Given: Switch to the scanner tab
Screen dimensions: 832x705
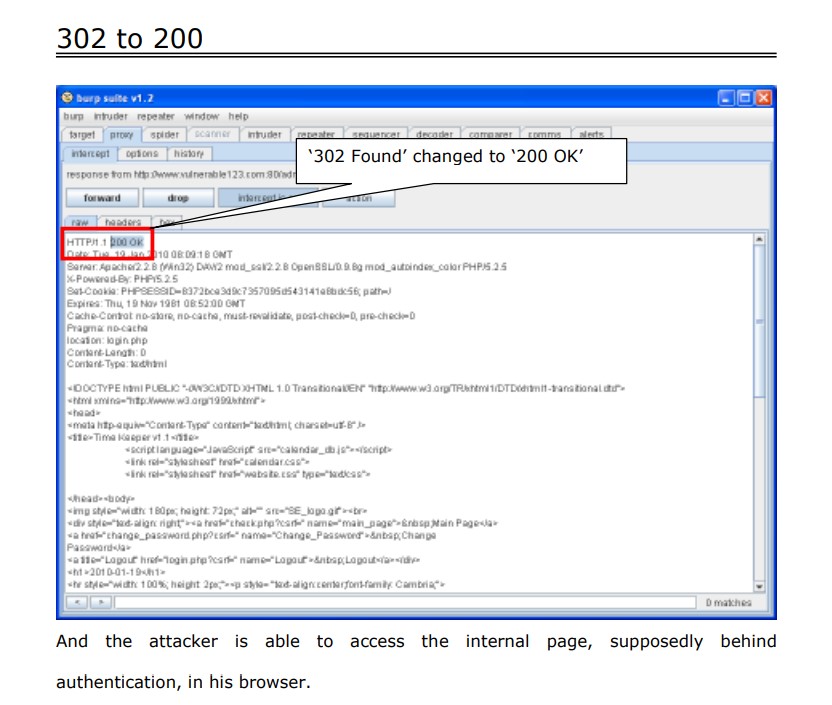Looking at the screenshot, I should click(212, 134).
